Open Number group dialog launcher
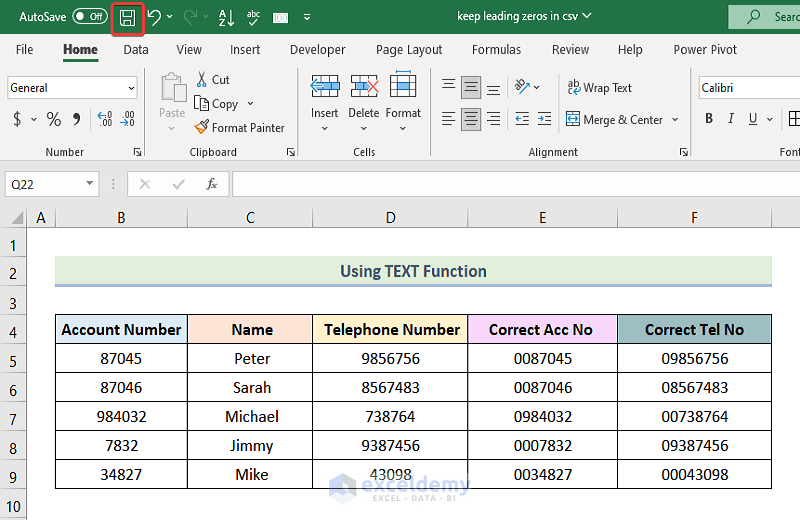 click(x=137, y=152)
